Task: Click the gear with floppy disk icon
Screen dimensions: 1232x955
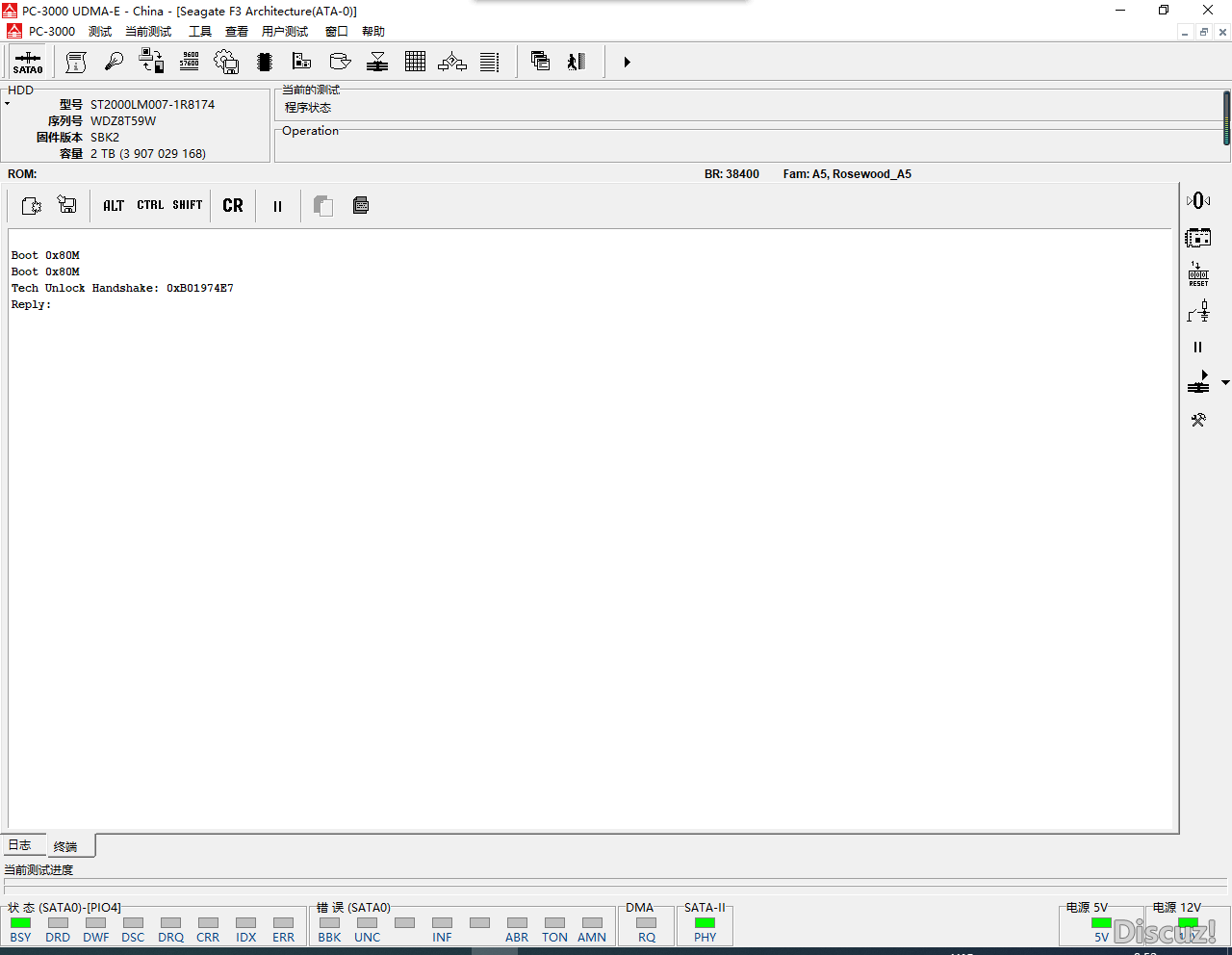Action: [226, 62]
